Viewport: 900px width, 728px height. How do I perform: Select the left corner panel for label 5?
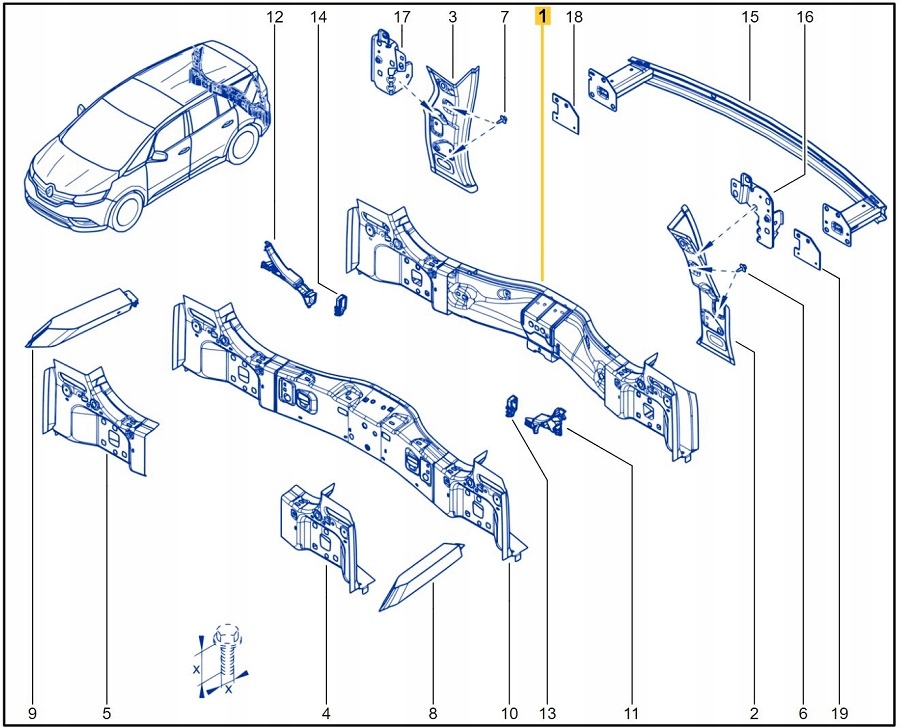[99, 417]
